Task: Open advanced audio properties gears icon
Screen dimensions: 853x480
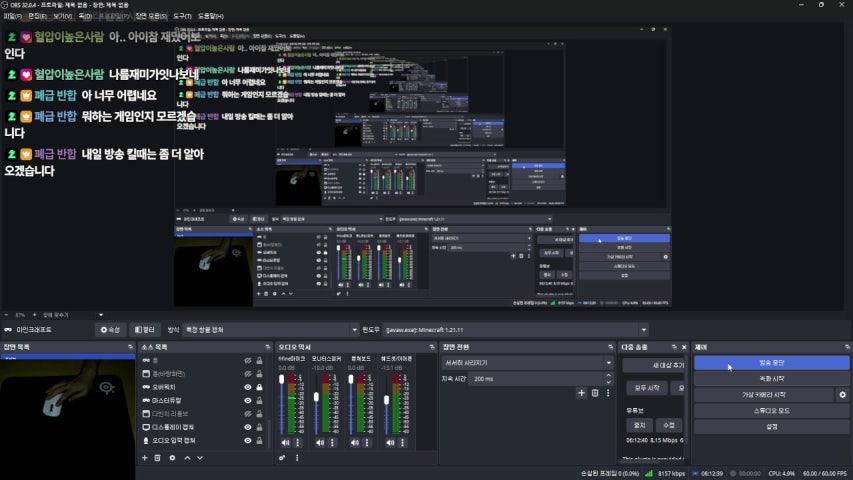Action: click(282, 457)
